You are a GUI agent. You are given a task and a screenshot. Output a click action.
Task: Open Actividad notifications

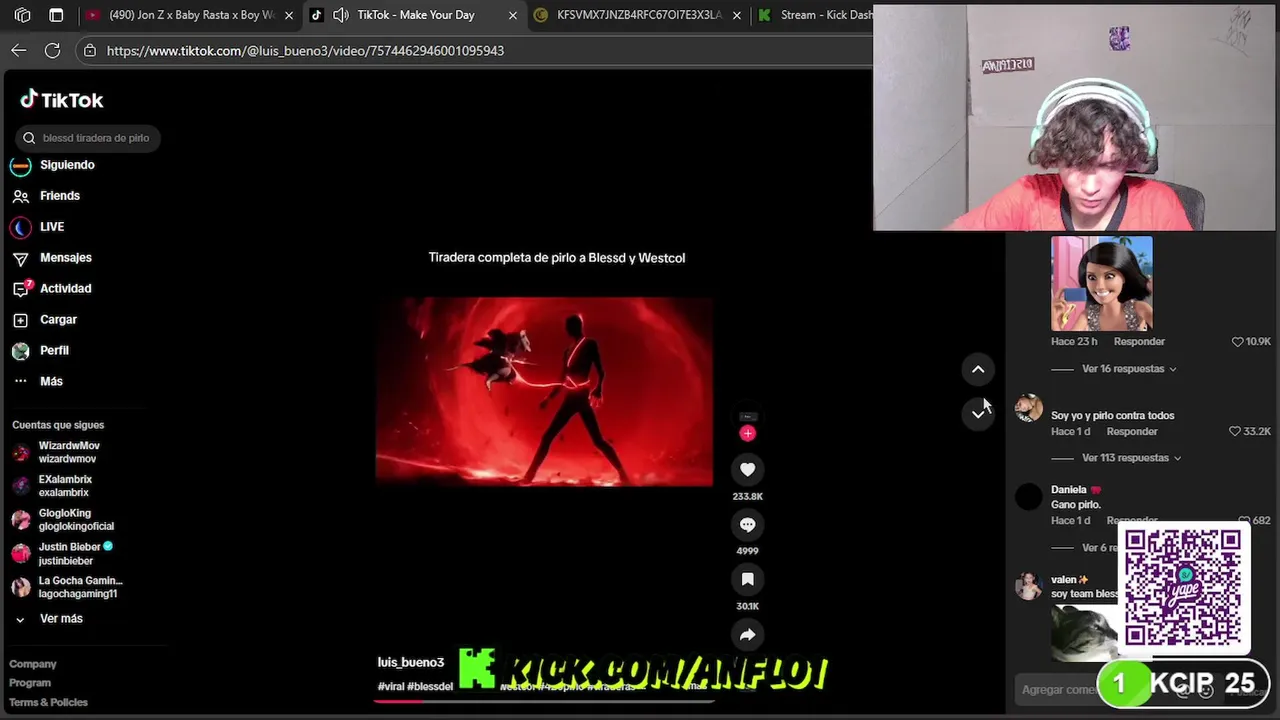tap(66, 289)
